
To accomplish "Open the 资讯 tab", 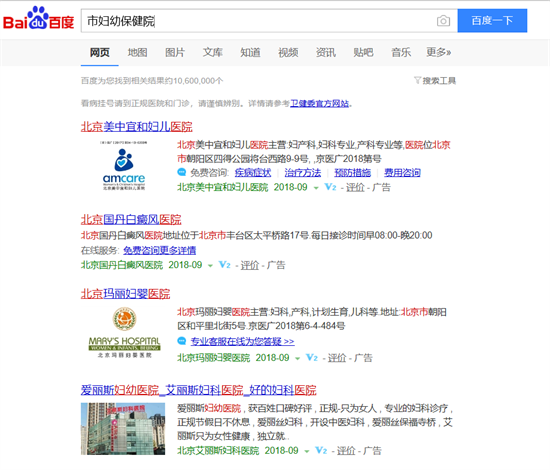I will point(326,53).
